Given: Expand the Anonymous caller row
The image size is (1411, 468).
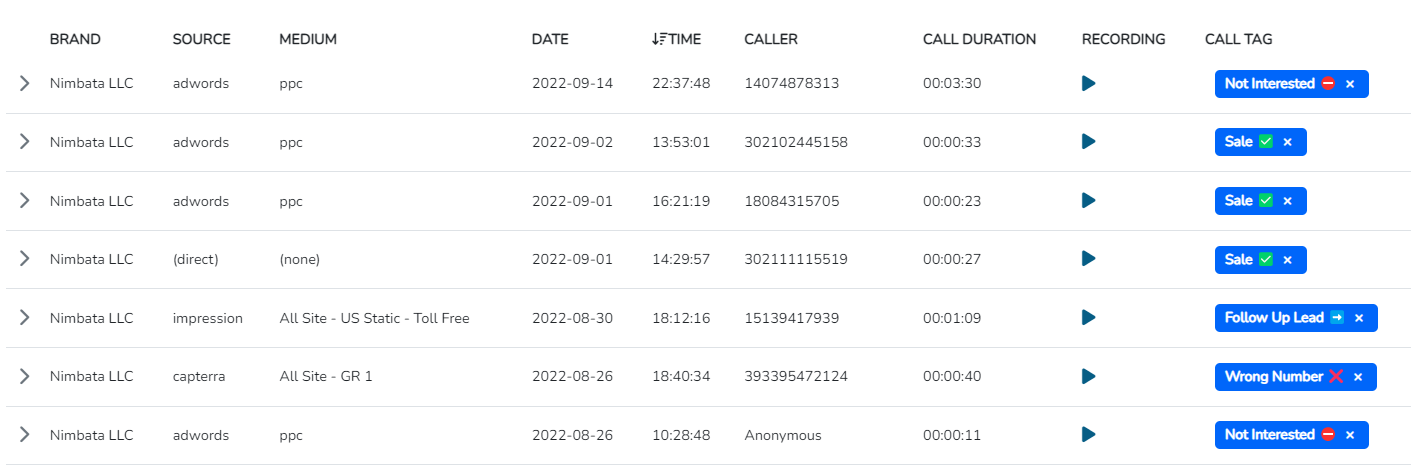Looking at the screenshot, I should point(24,435).
